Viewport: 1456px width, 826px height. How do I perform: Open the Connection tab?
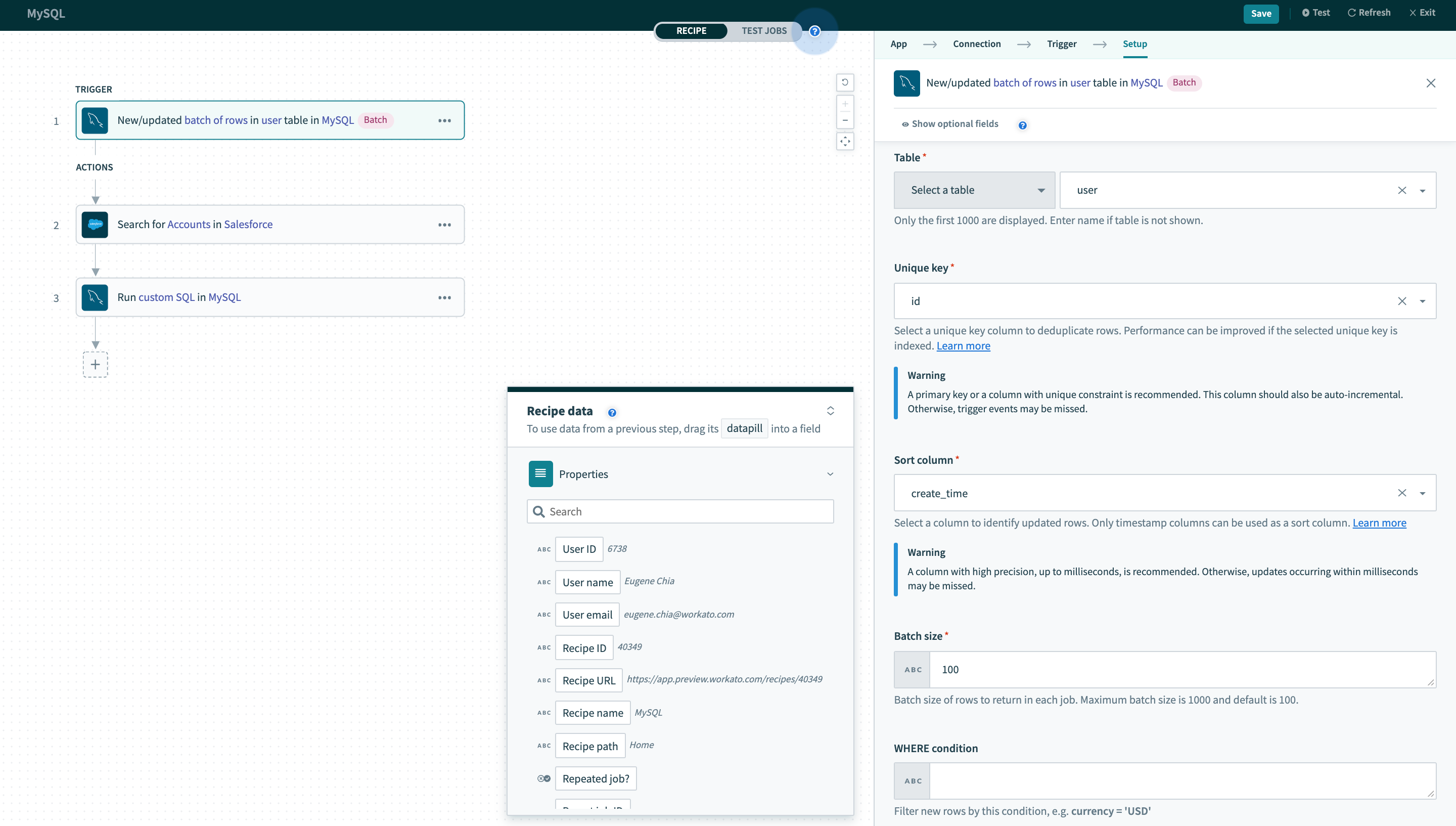pos(976,44)
